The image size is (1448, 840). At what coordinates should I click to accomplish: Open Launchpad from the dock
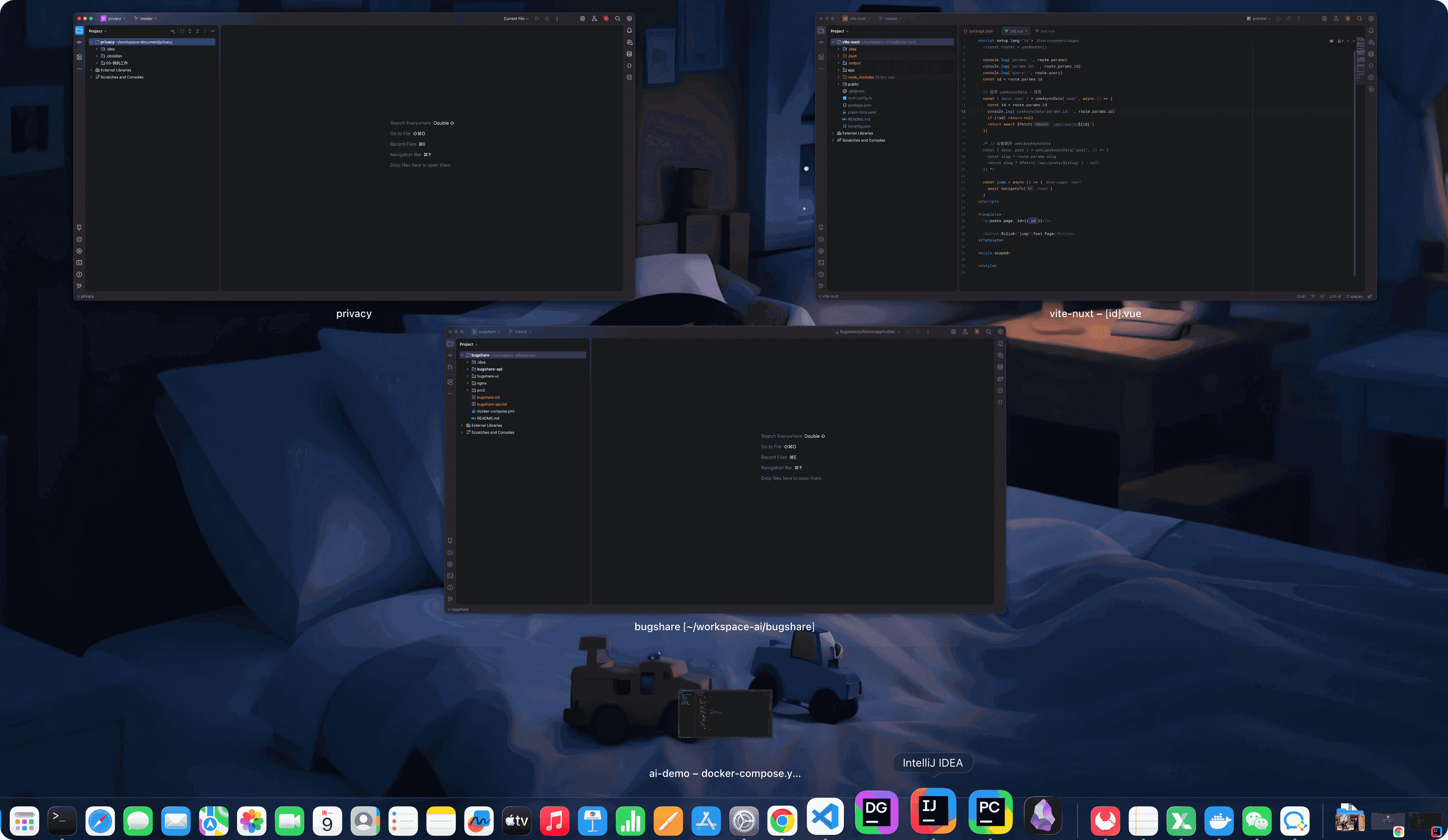[24, 821]
